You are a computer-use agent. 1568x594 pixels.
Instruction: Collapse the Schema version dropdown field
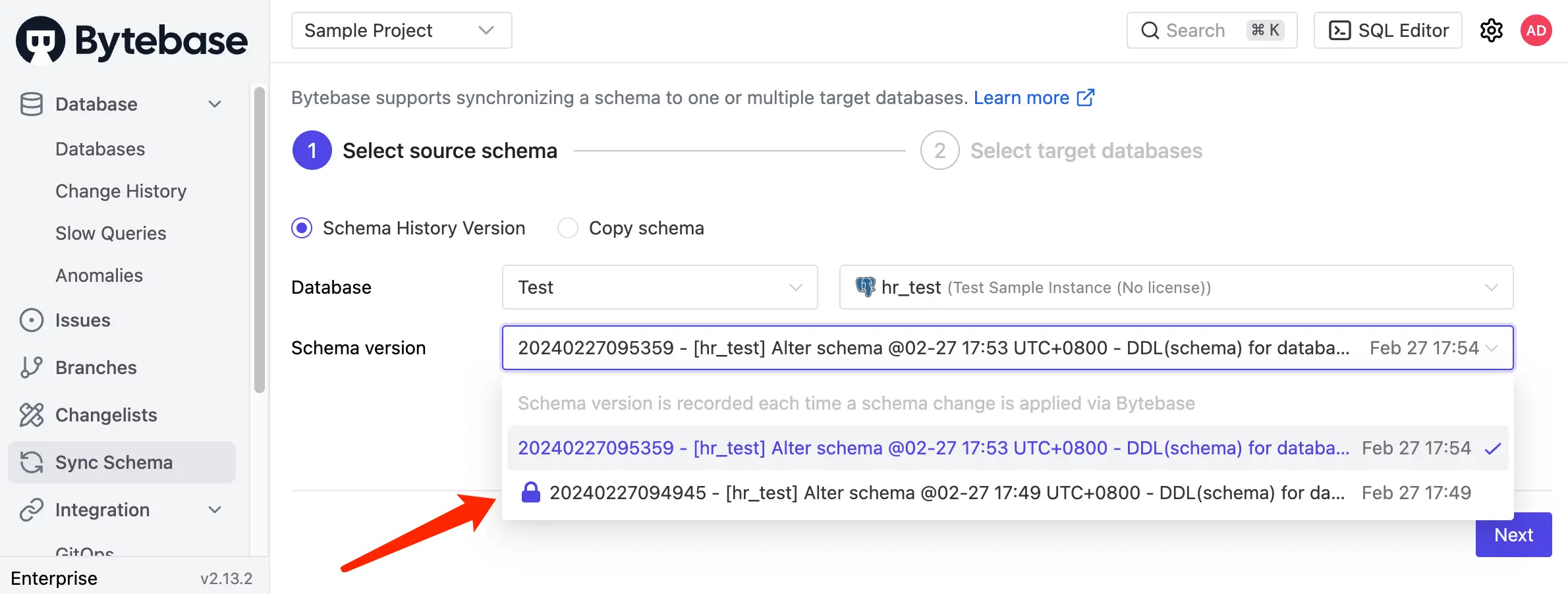pyautogui.click(x=1007, y=348)
